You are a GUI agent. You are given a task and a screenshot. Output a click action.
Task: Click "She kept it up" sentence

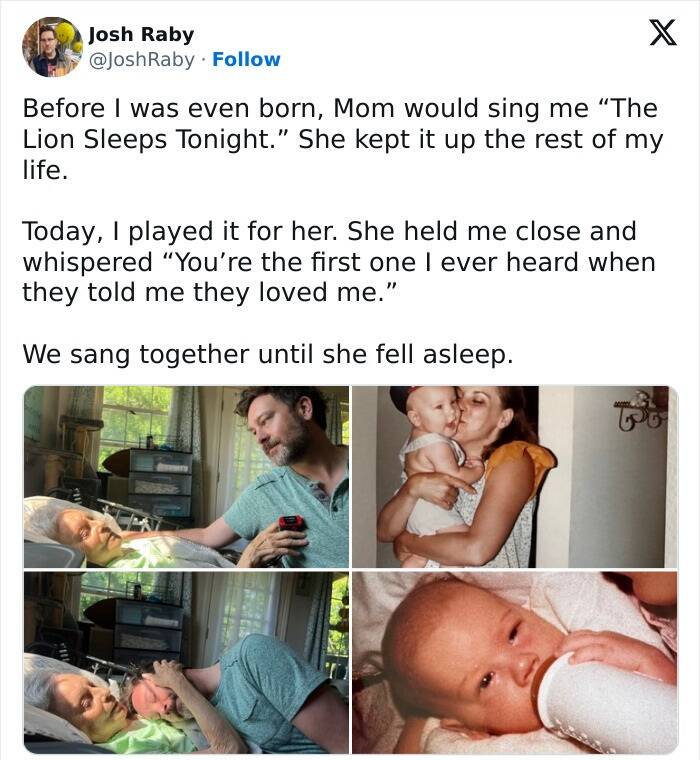pos(480,140)
